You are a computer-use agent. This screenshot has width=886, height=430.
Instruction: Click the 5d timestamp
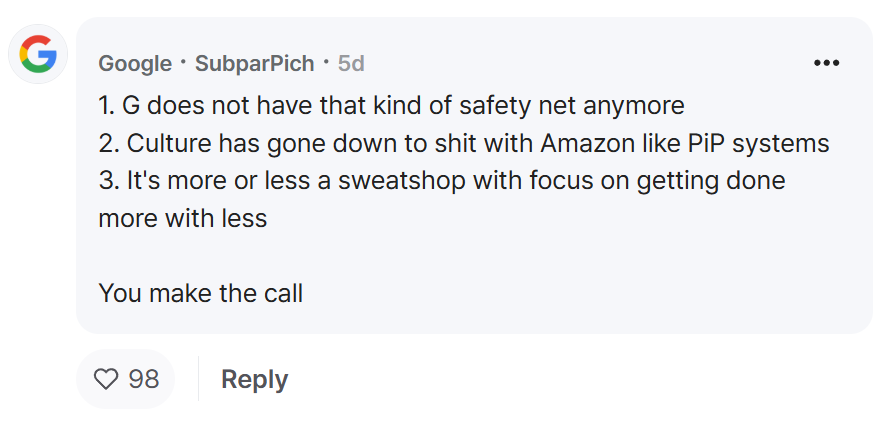pos(351,63)
